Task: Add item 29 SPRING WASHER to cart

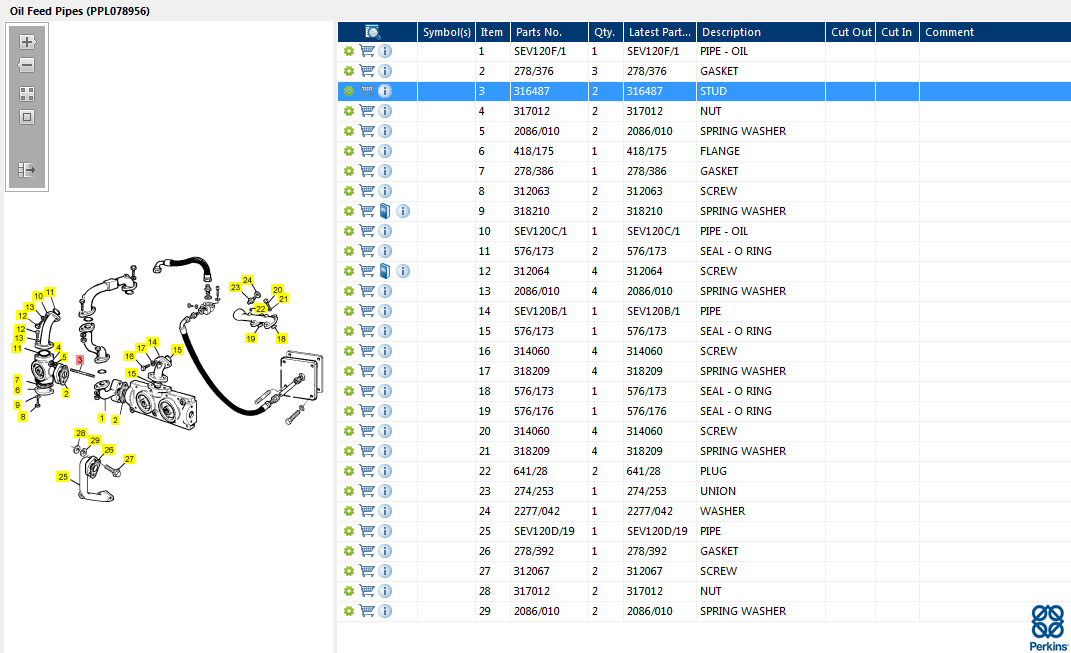Action: [367, 611]
